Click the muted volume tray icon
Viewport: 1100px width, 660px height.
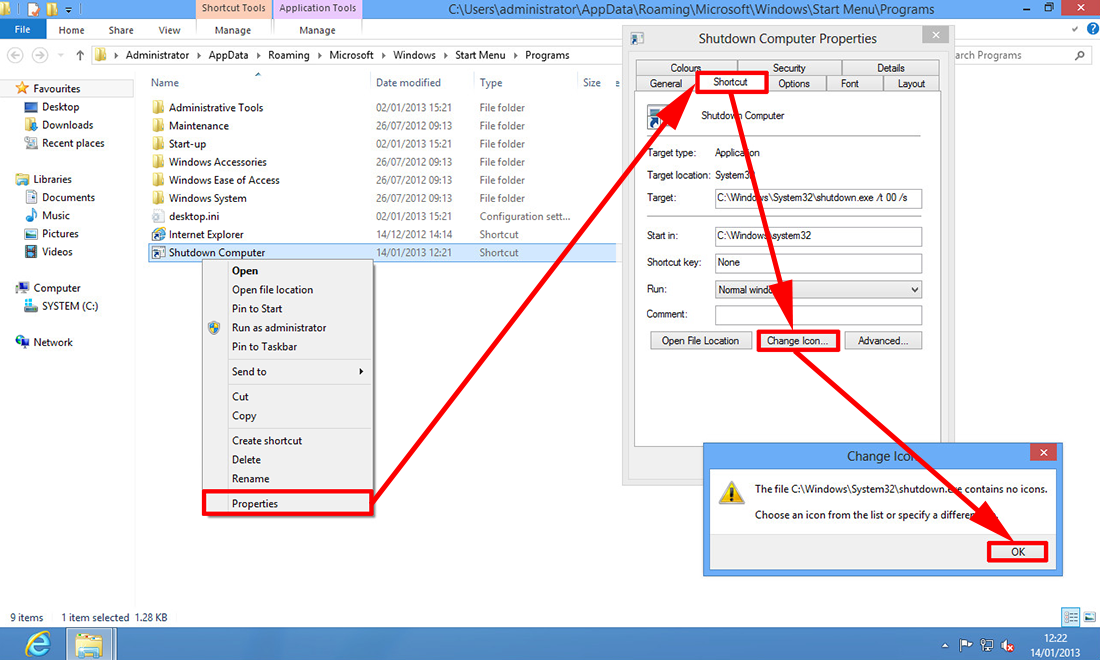(1007, 645)
